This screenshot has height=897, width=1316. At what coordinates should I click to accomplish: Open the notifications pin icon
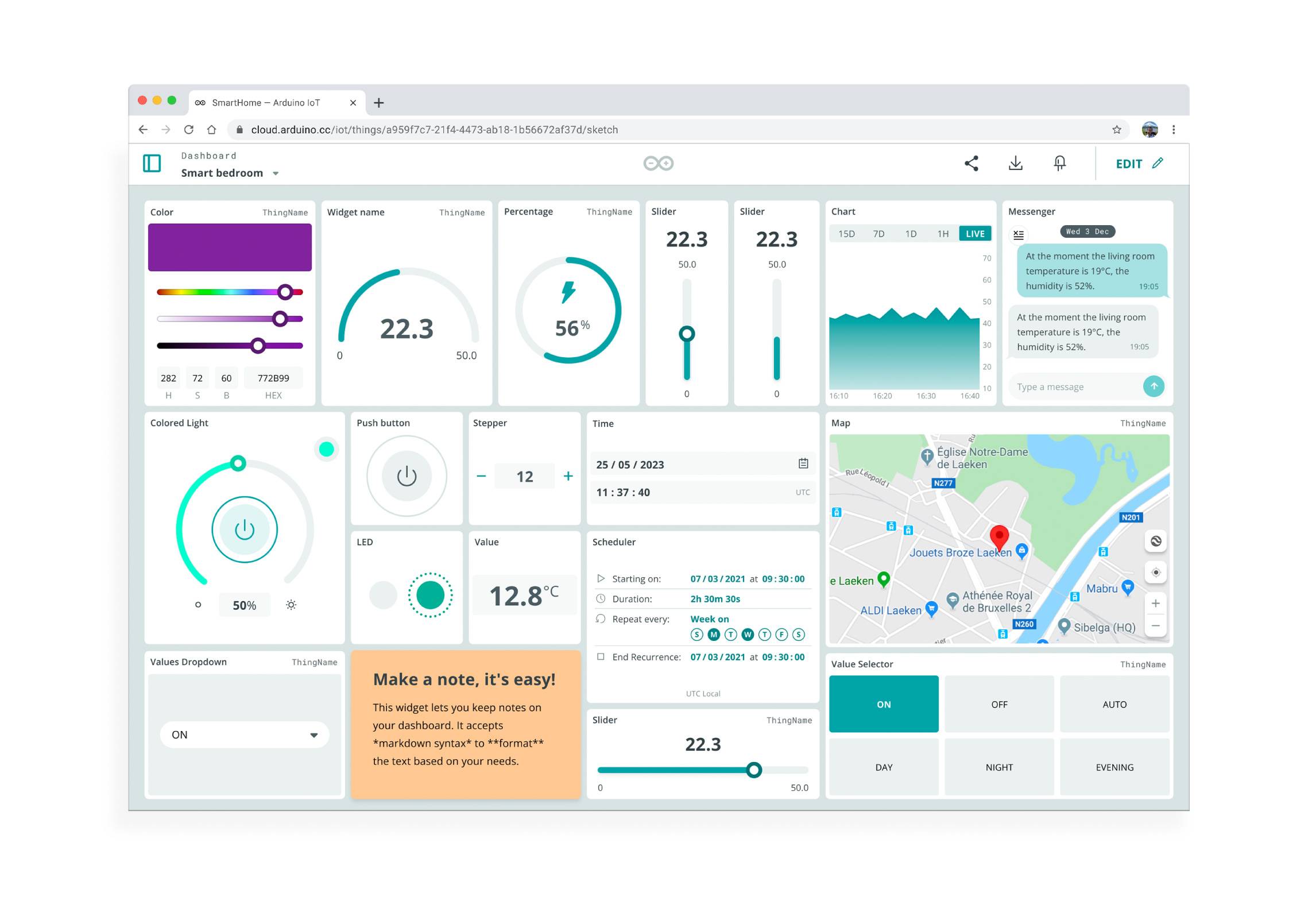tap(1059, 164)
